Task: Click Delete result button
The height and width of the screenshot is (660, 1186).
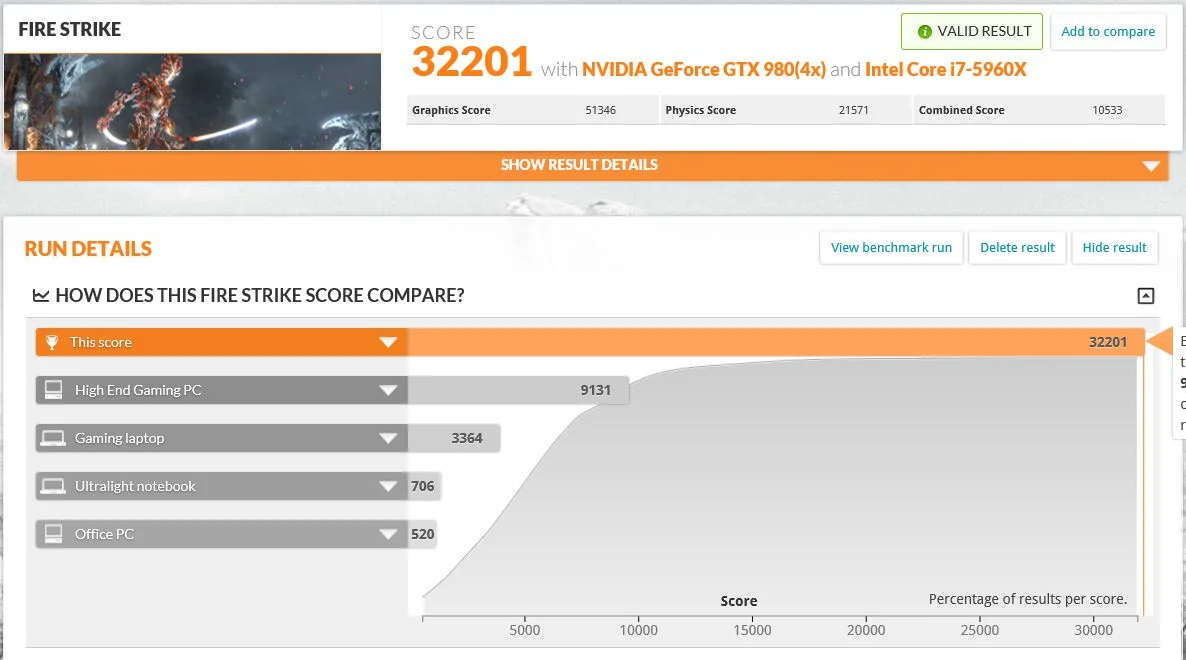Action: [1017, 248]
